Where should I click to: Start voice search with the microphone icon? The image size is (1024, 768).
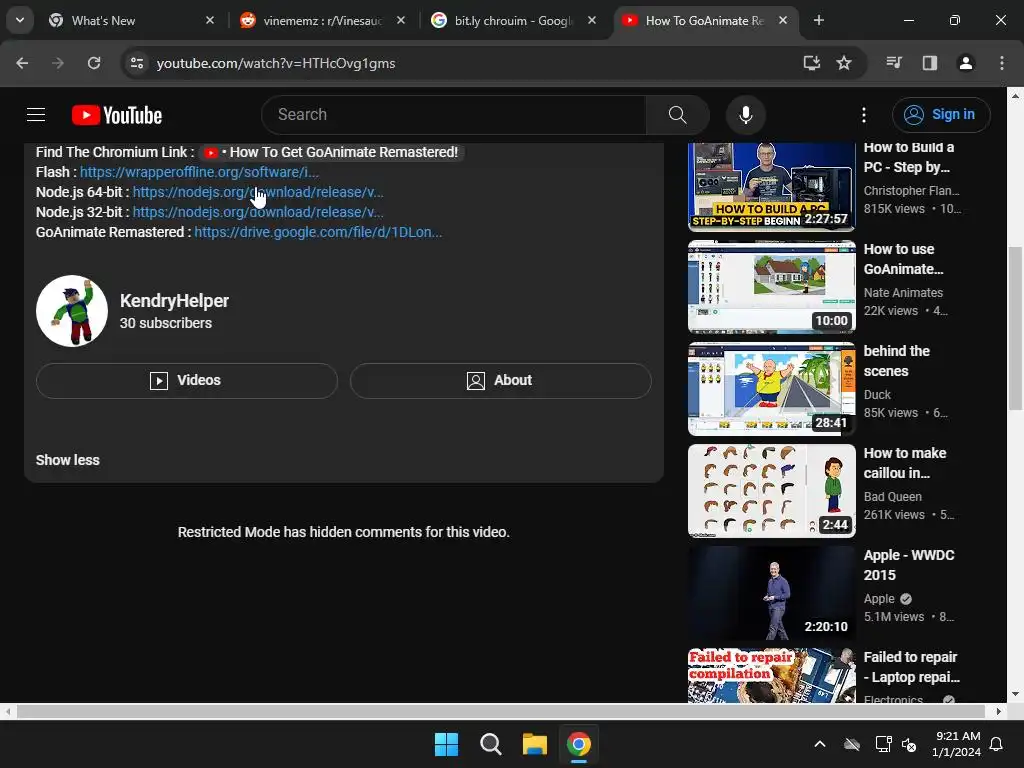click(745, 115)
